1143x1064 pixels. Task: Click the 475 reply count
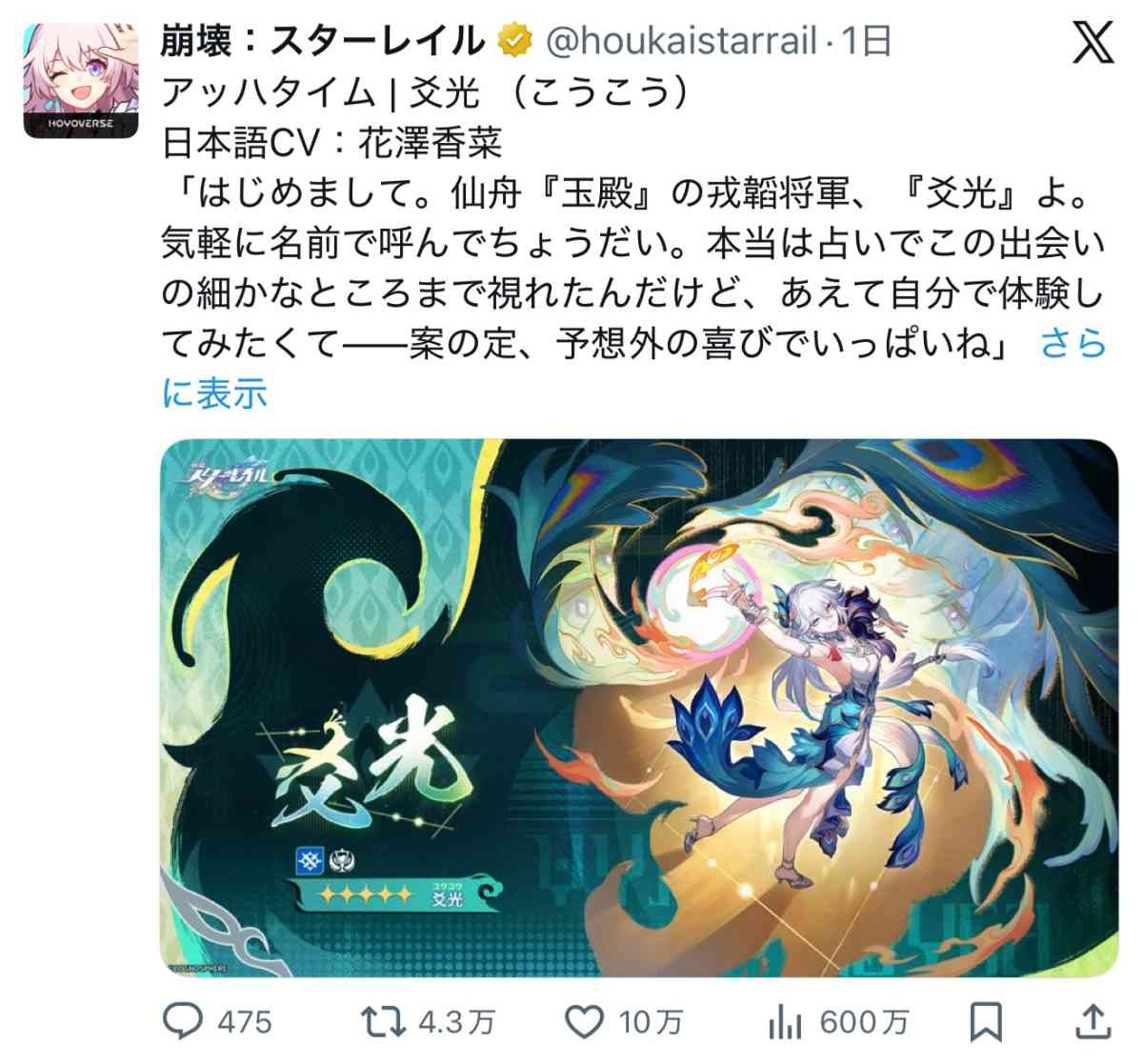coord(245,1022)
